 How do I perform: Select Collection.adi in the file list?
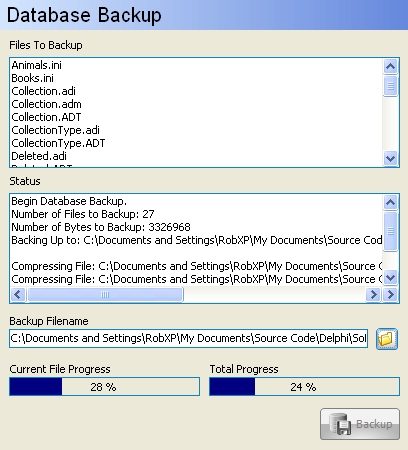[43, 91]
